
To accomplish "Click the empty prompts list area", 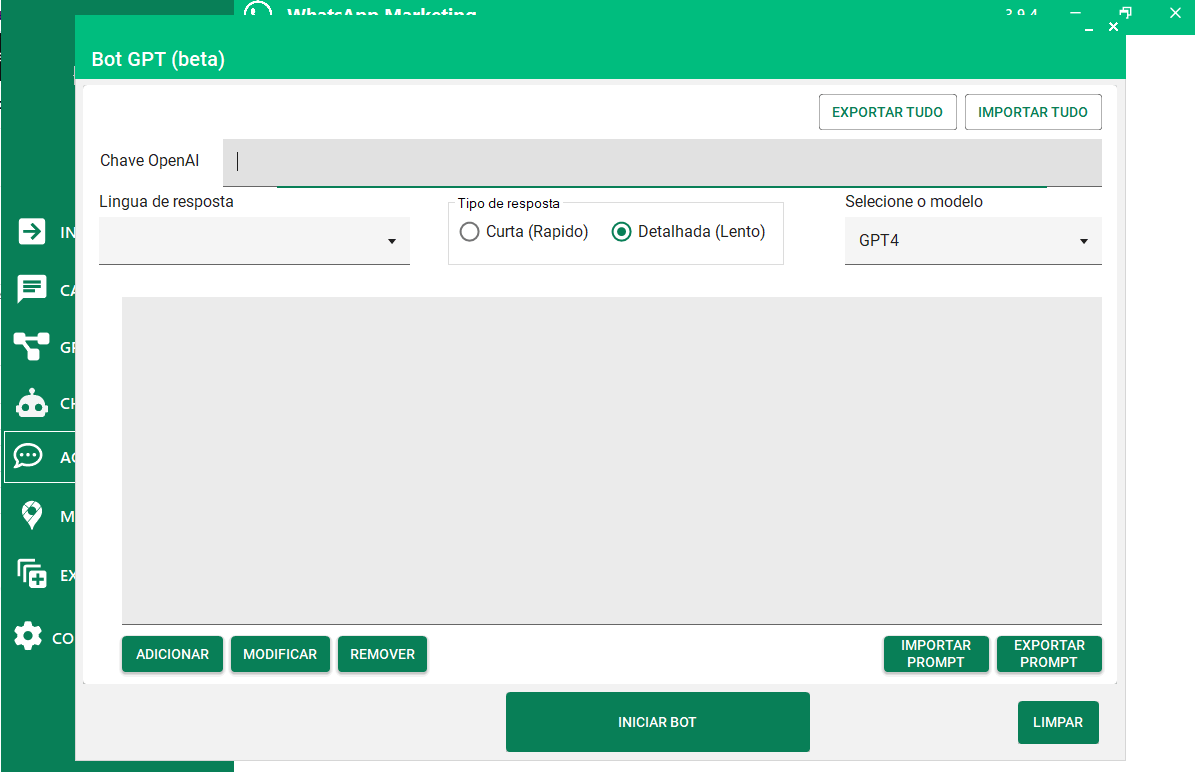I will 611,460.
